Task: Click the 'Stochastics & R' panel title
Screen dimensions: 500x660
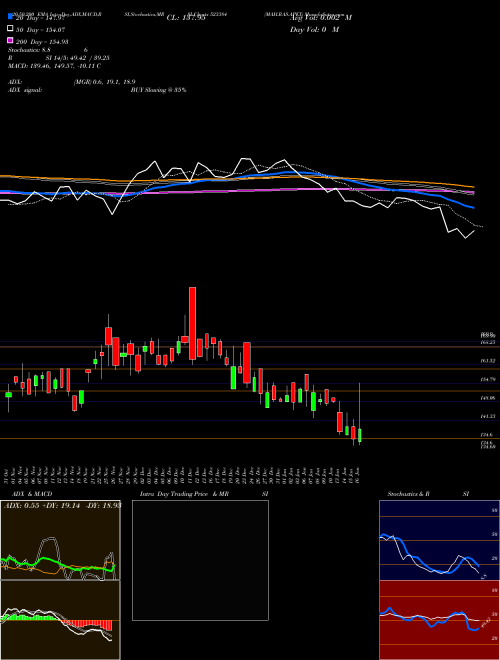Action: tap(408, 494)
